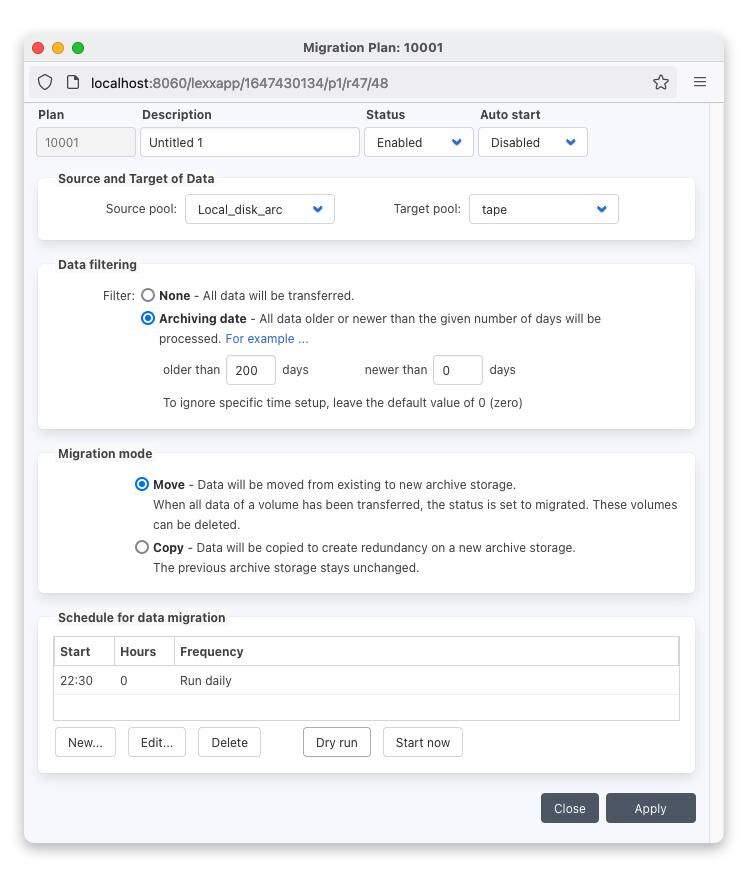Click the older than days field
The height and width of the screenshot is (877, 748).
[x=250, y=369]
